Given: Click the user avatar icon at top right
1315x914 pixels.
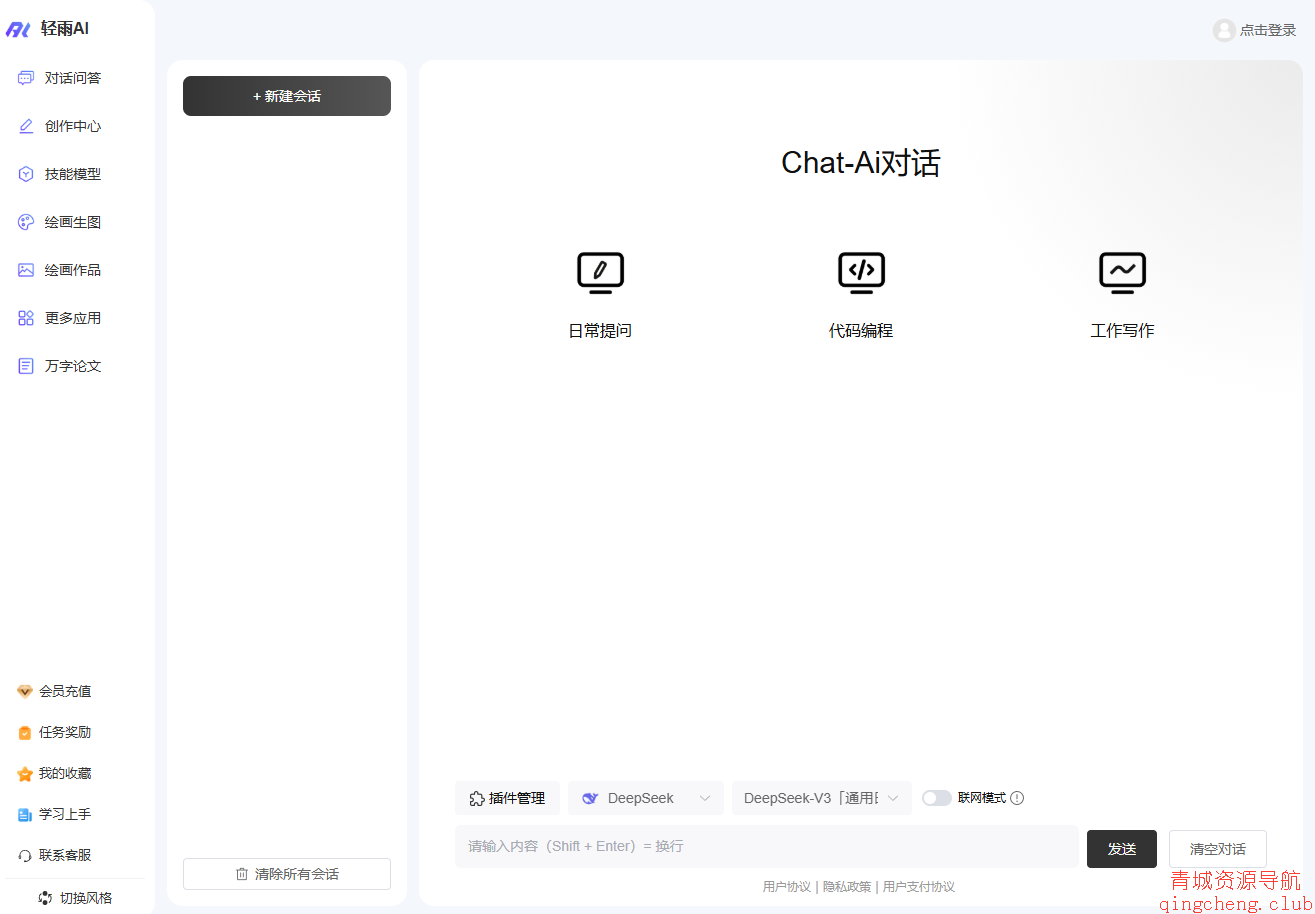Looking at the screenshot, I should point(1224,30).
